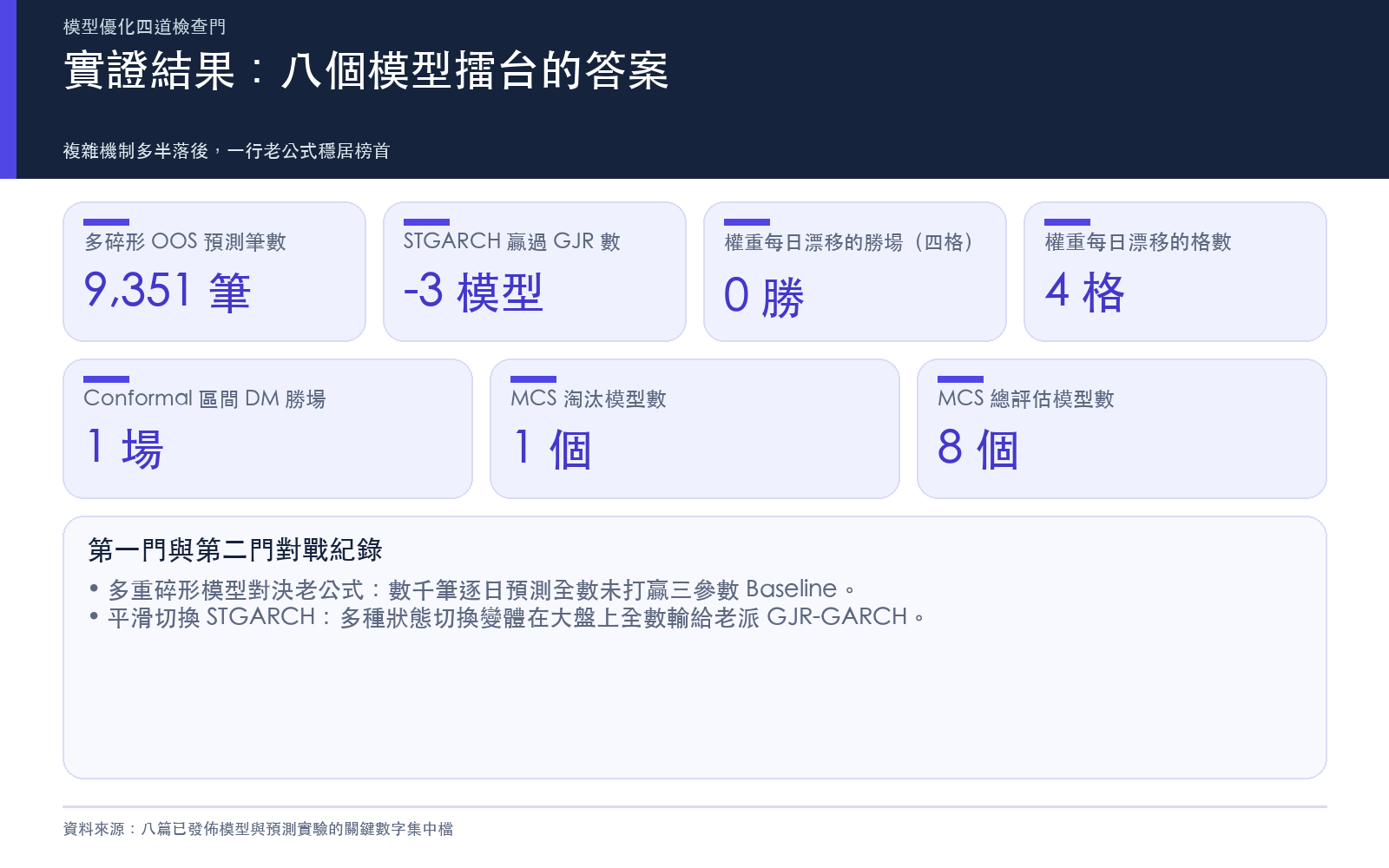Select the value 0 勝
Viewport: 1389px width, 868px height.
point(764,296)
